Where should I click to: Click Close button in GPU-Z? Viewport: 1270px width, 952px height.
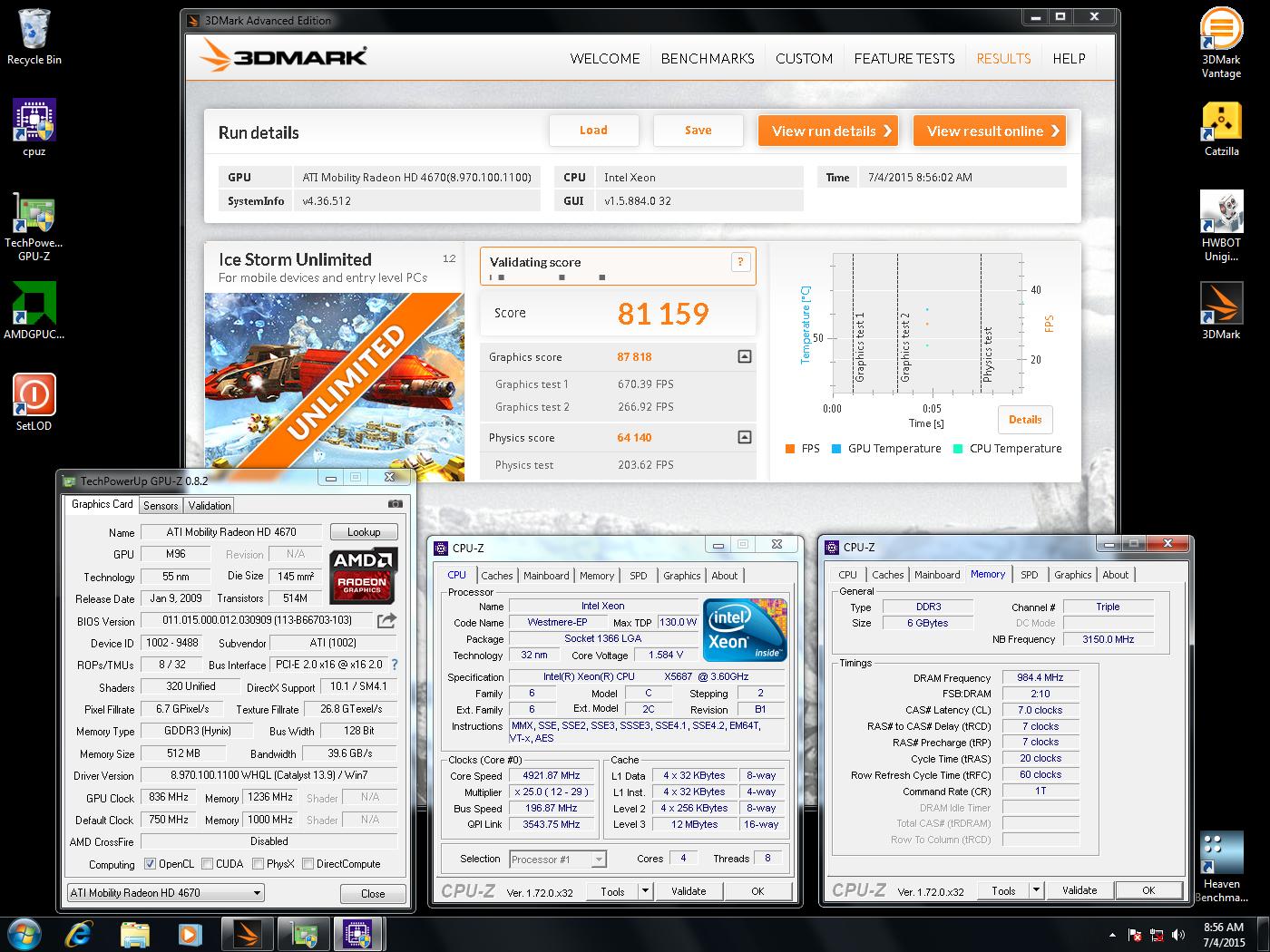pyautogui.click(x=373, y=894)
